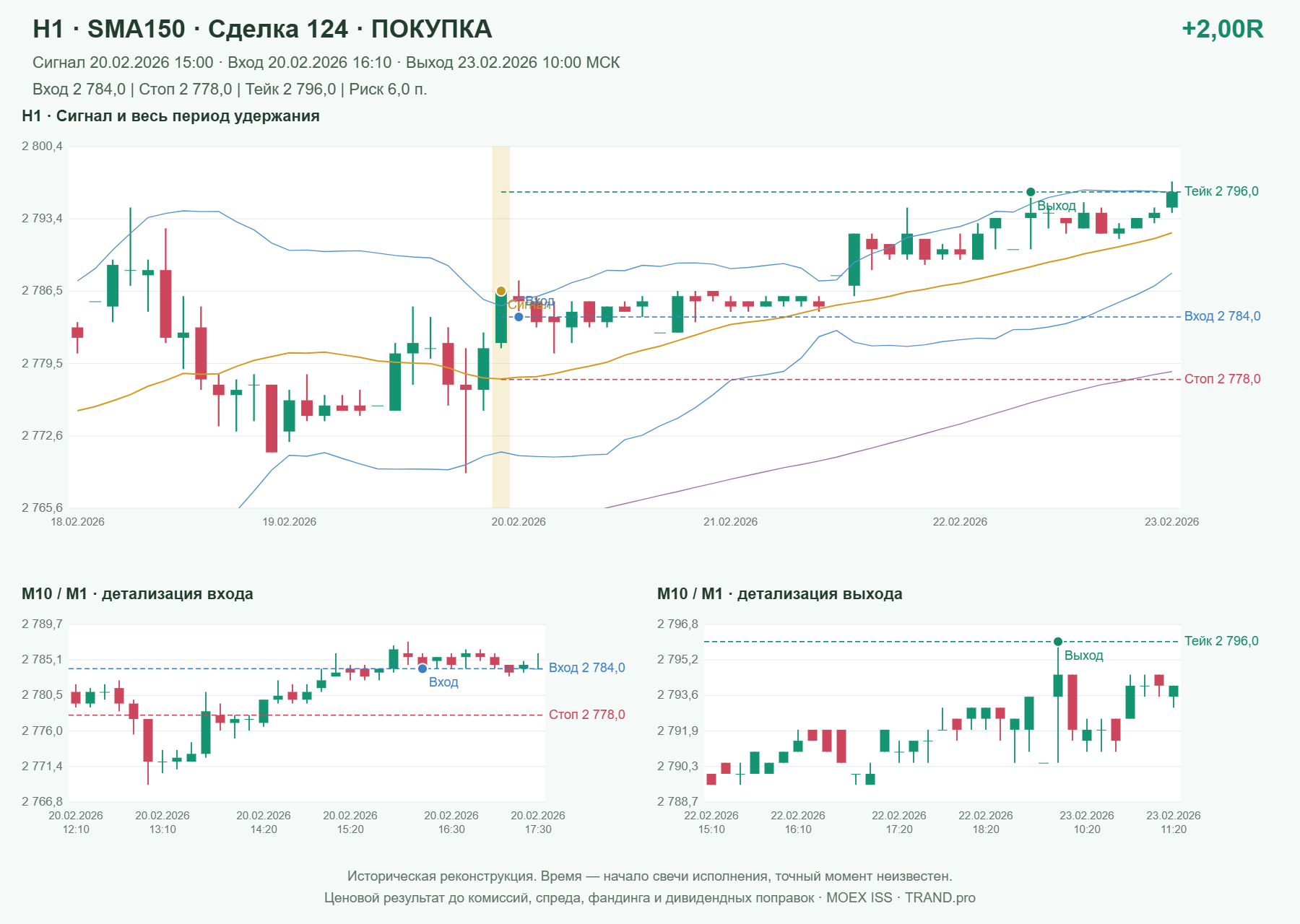Click 'Вход 2 784,0' label in entry detail chart
Viewport: 1300px width, 924px height.
point(586,668)
